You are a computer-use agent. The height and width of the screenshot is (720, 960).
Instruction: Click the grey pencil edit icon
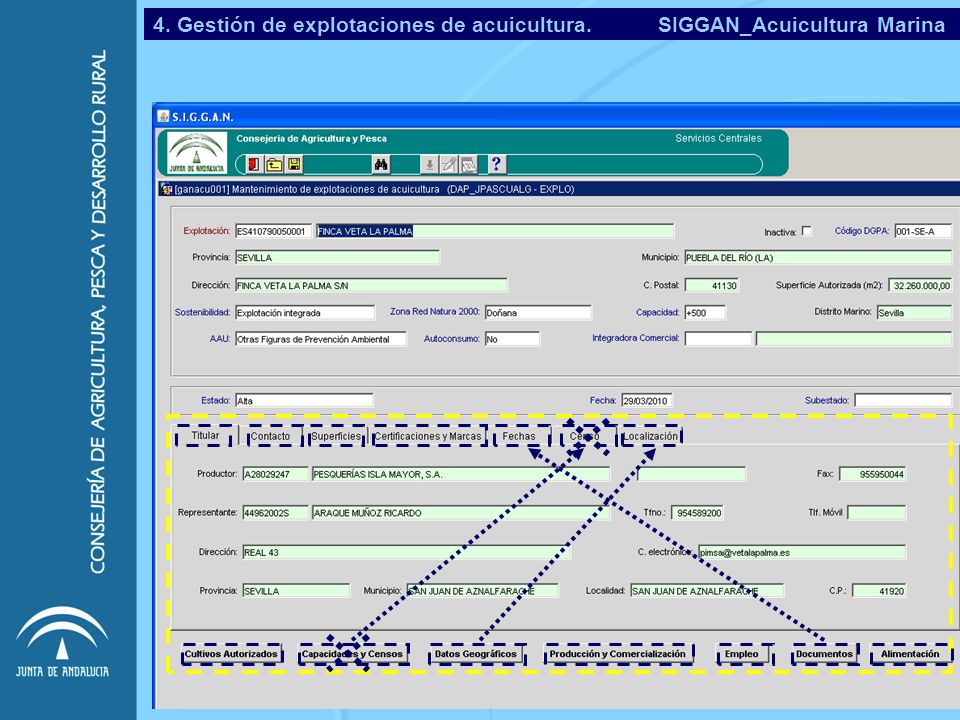449,164
